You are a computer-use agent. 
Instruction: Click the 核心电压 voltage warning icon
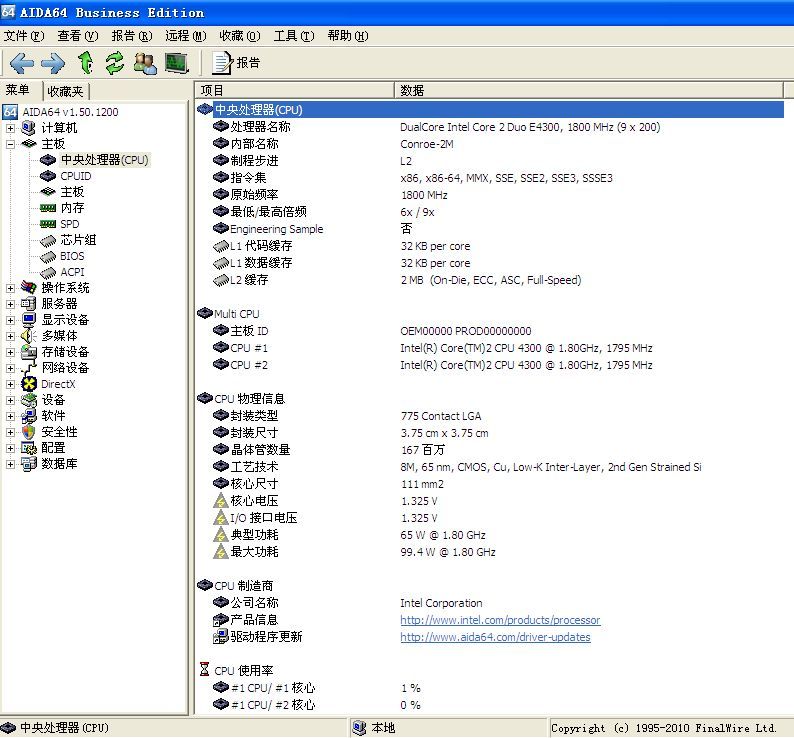point(220,501)
